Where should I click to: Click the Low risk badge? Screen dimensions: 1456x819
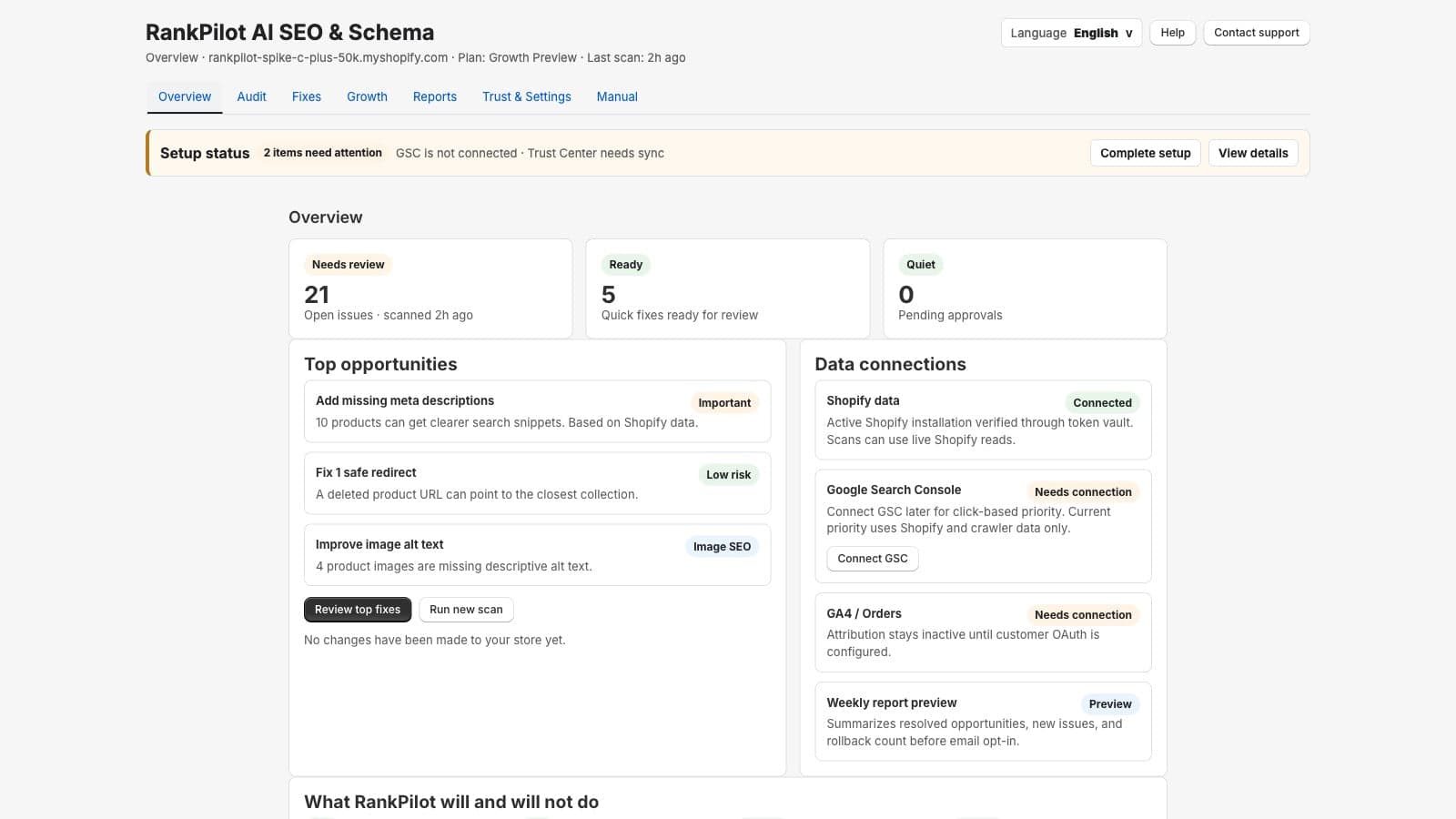[728, 475]
